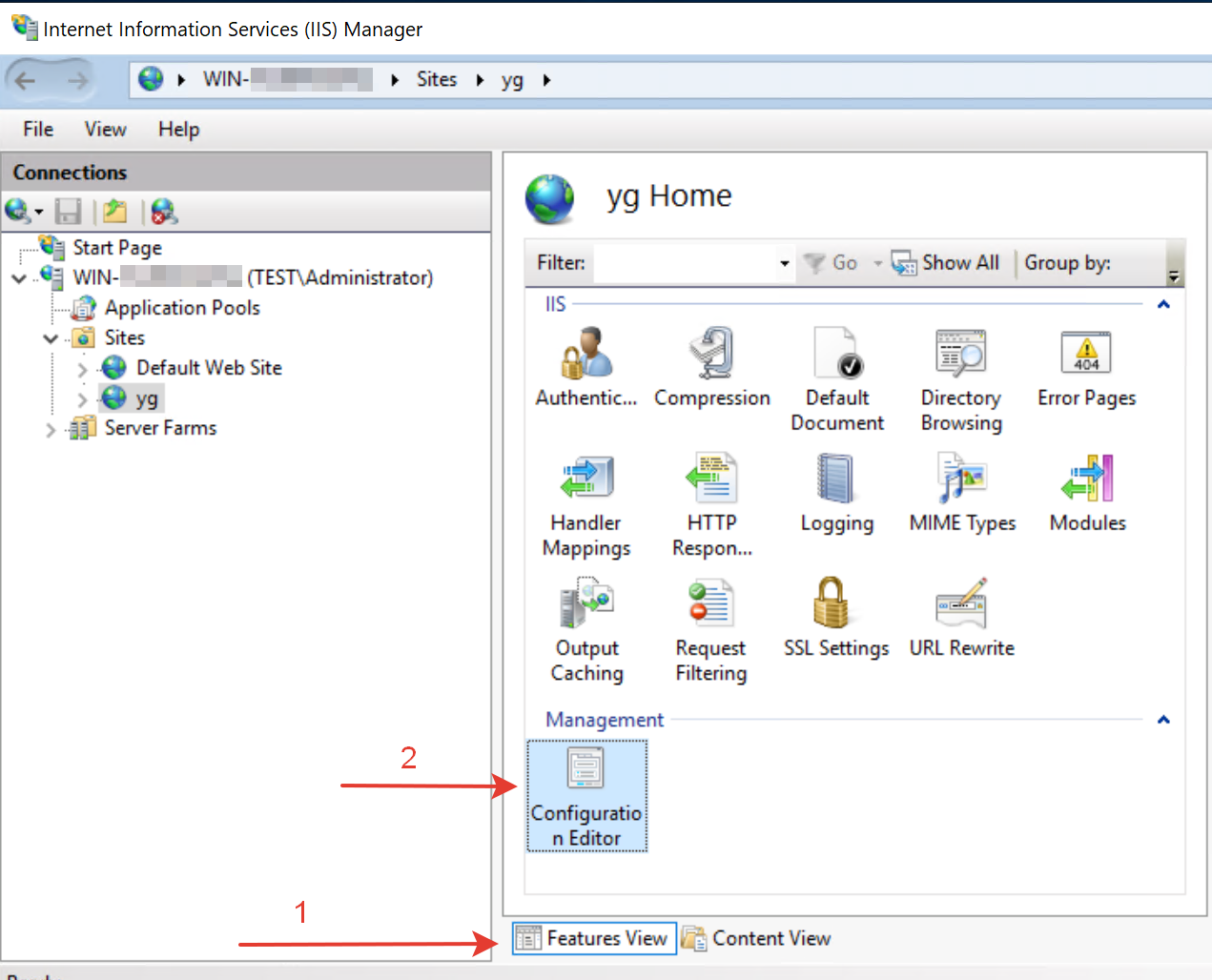Click the Up folder icon in Connections
Screen dimensions: 1212x980
click(115, 211)
